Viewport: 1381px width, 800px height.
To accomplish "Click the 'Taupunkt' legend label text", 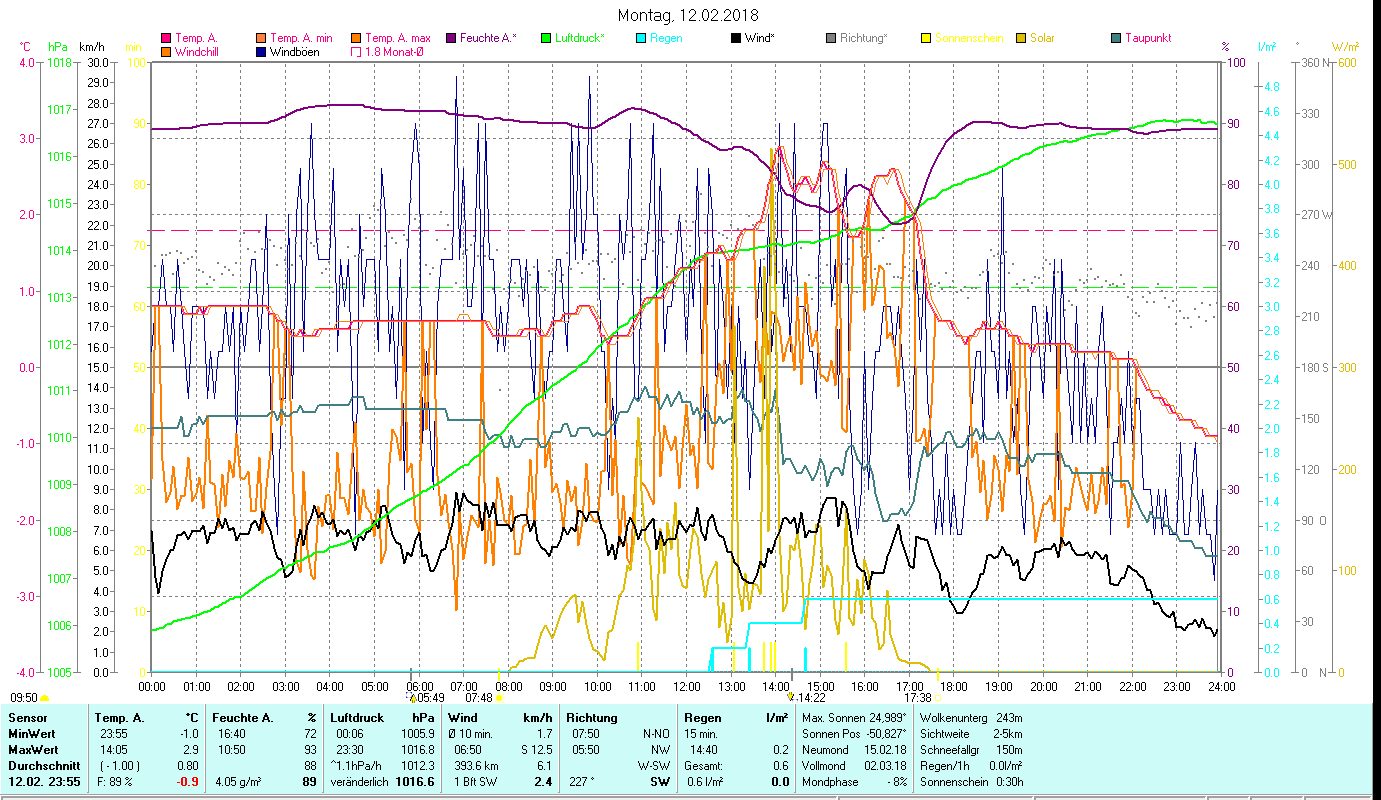I will (x=1148, y=39).
